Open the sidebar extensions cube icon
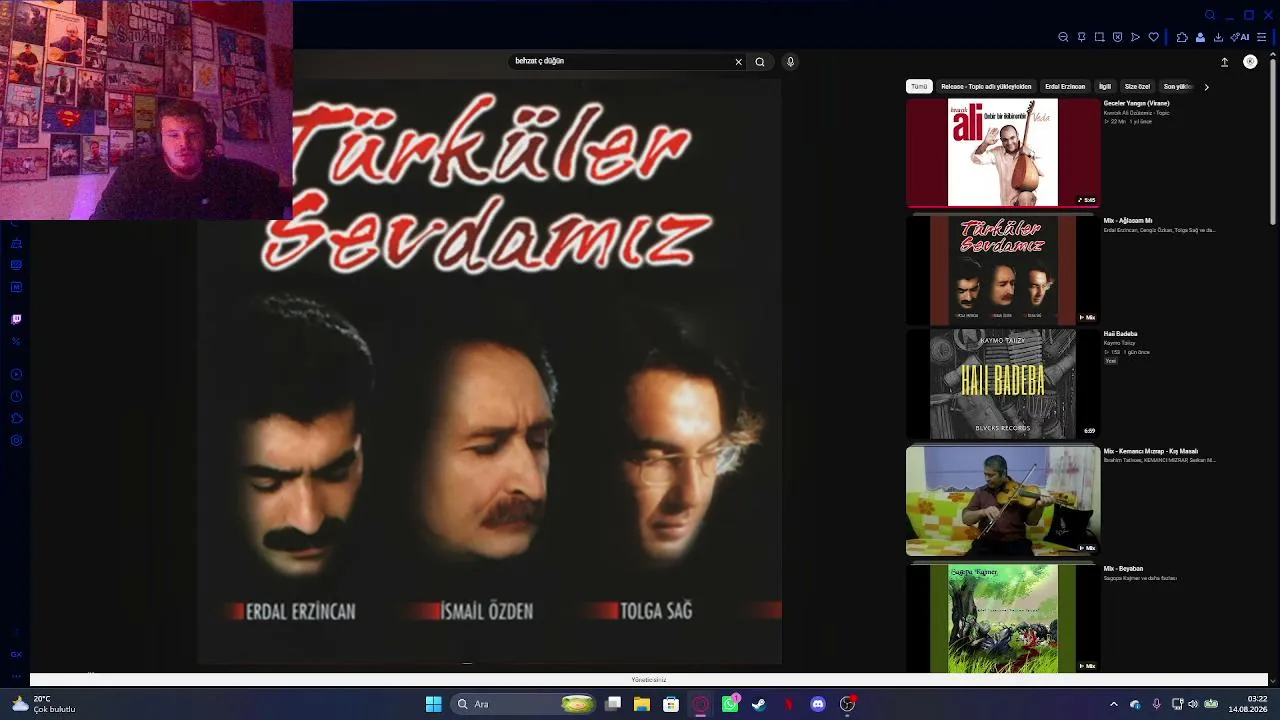1280x720 pixels. pos(16,419)
